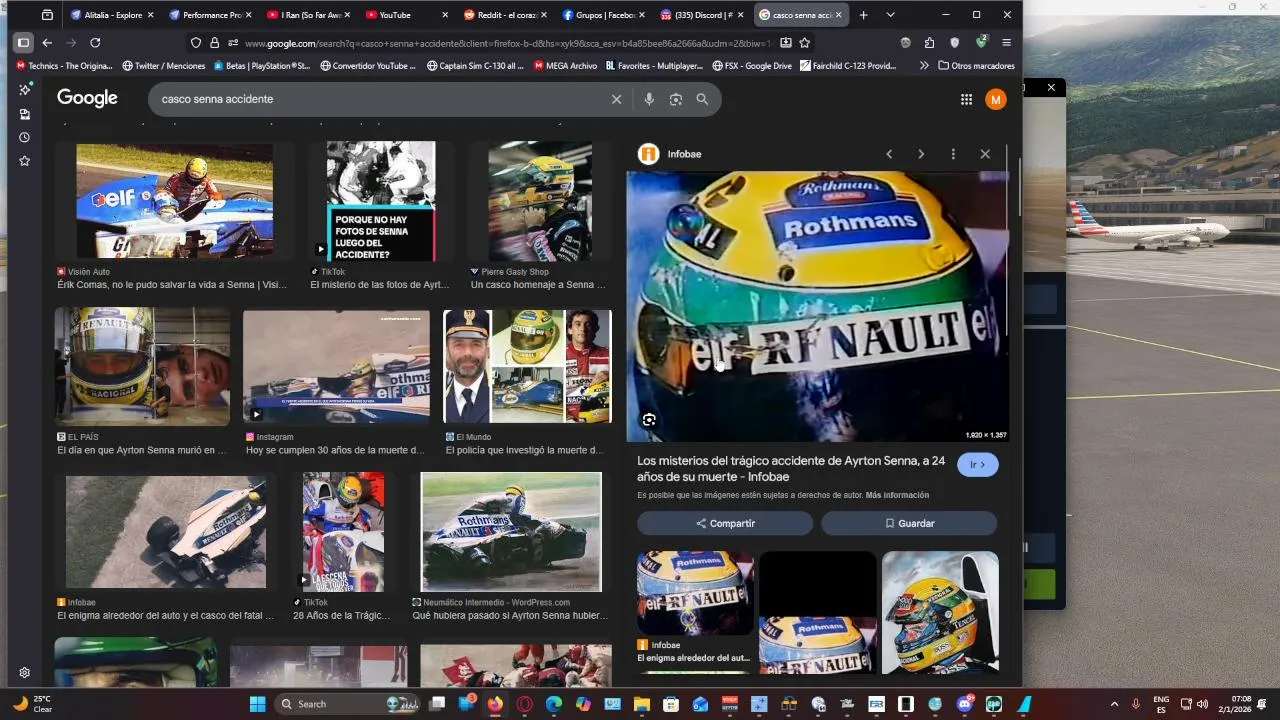
Task: Click the google.com address bar
Action: [510, 43]
